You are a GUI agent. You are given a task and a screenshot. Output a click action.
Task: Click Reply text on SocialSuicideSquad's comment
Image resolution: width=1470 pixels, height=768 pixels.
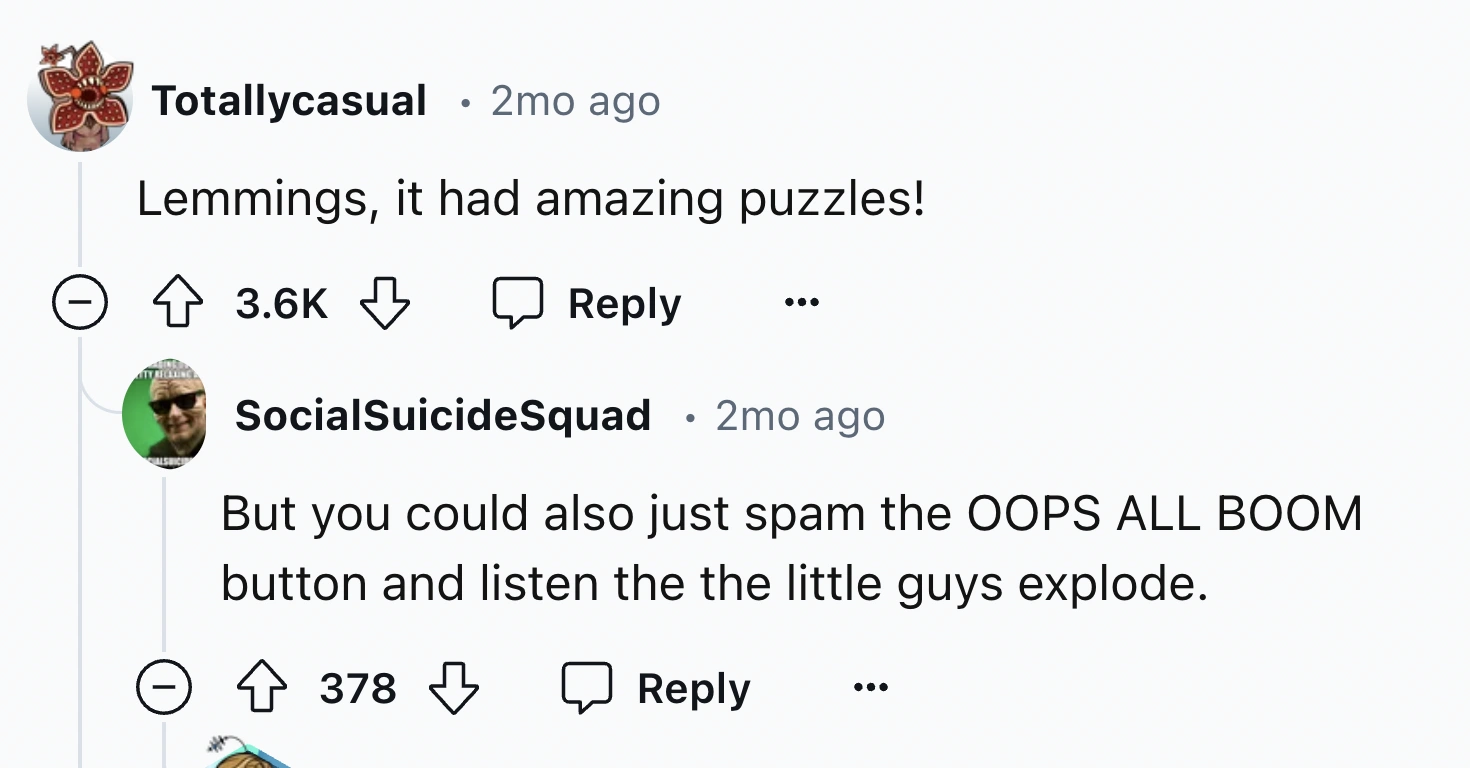point(694,689)
